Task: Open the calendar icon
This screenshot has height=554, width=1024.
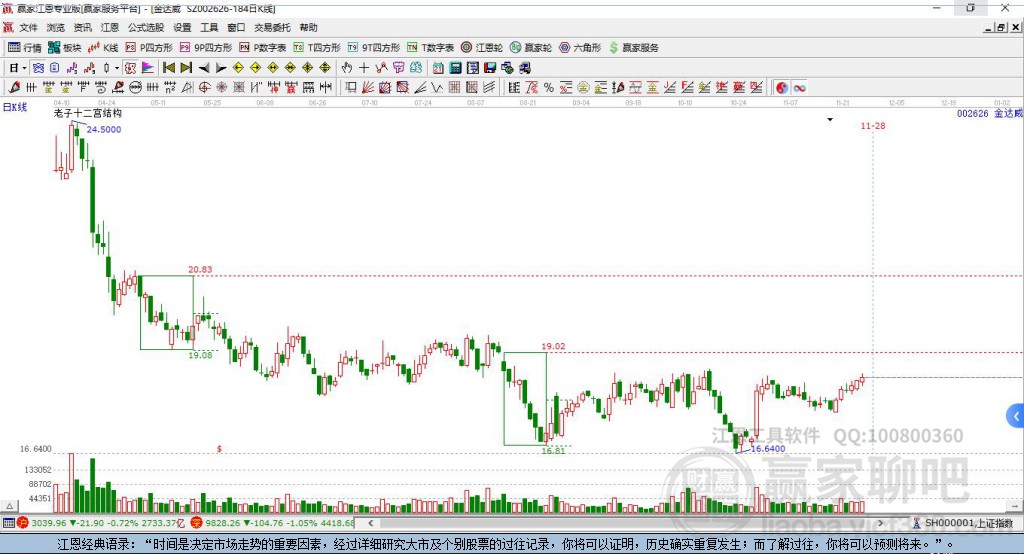Action: (x=438, y=68)
